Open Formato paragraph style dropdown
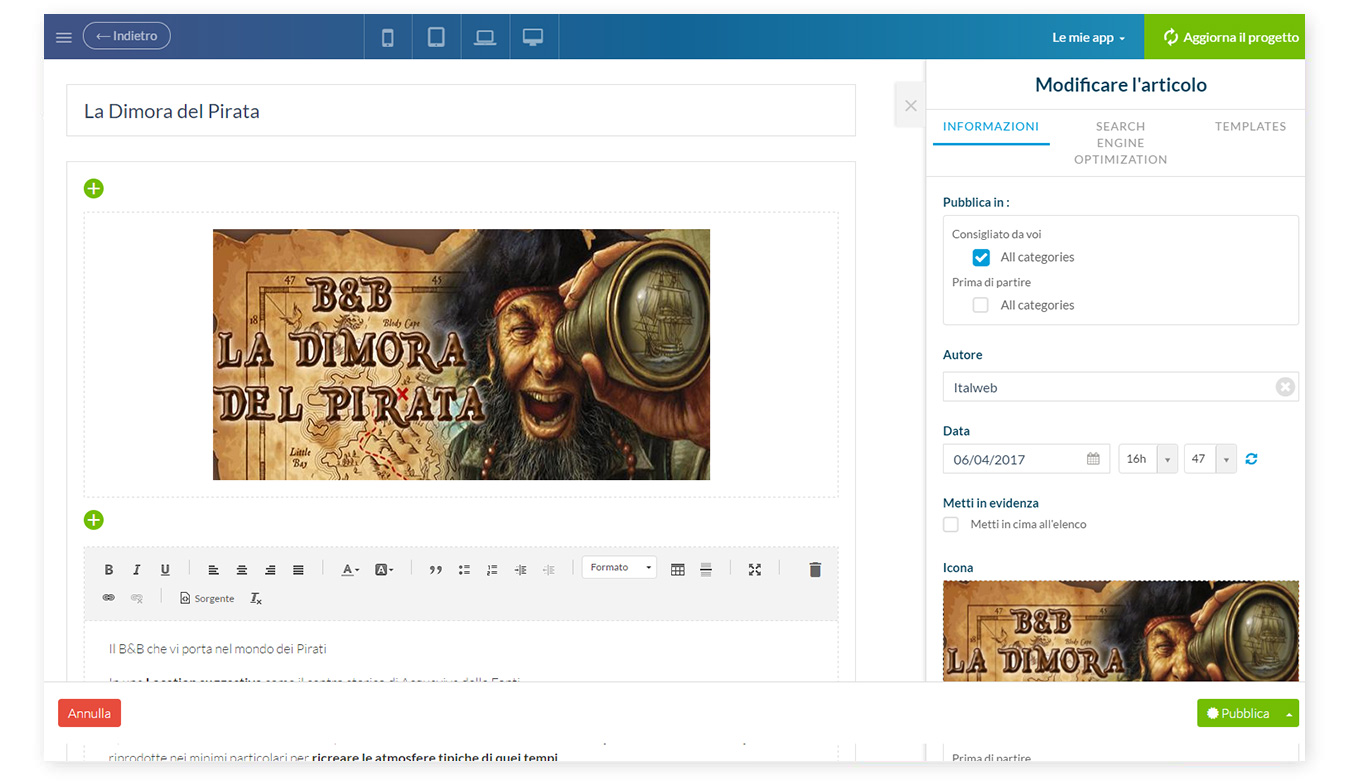 tap(619, 567)
